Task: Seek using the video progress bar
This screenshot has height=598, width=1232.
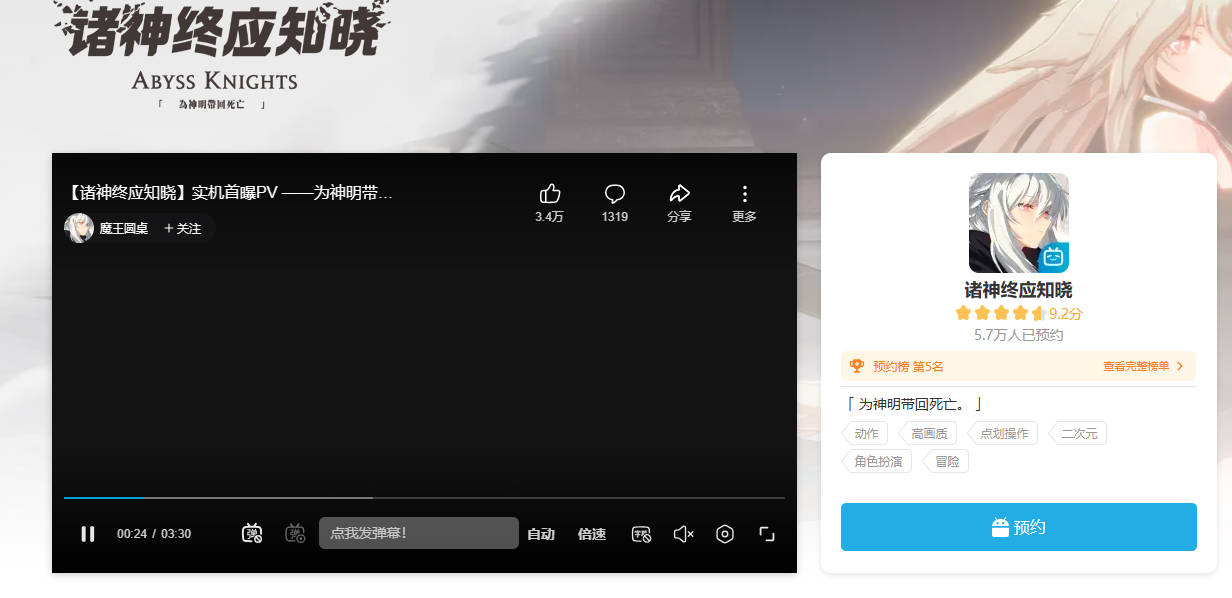Action: coord(424,497)
